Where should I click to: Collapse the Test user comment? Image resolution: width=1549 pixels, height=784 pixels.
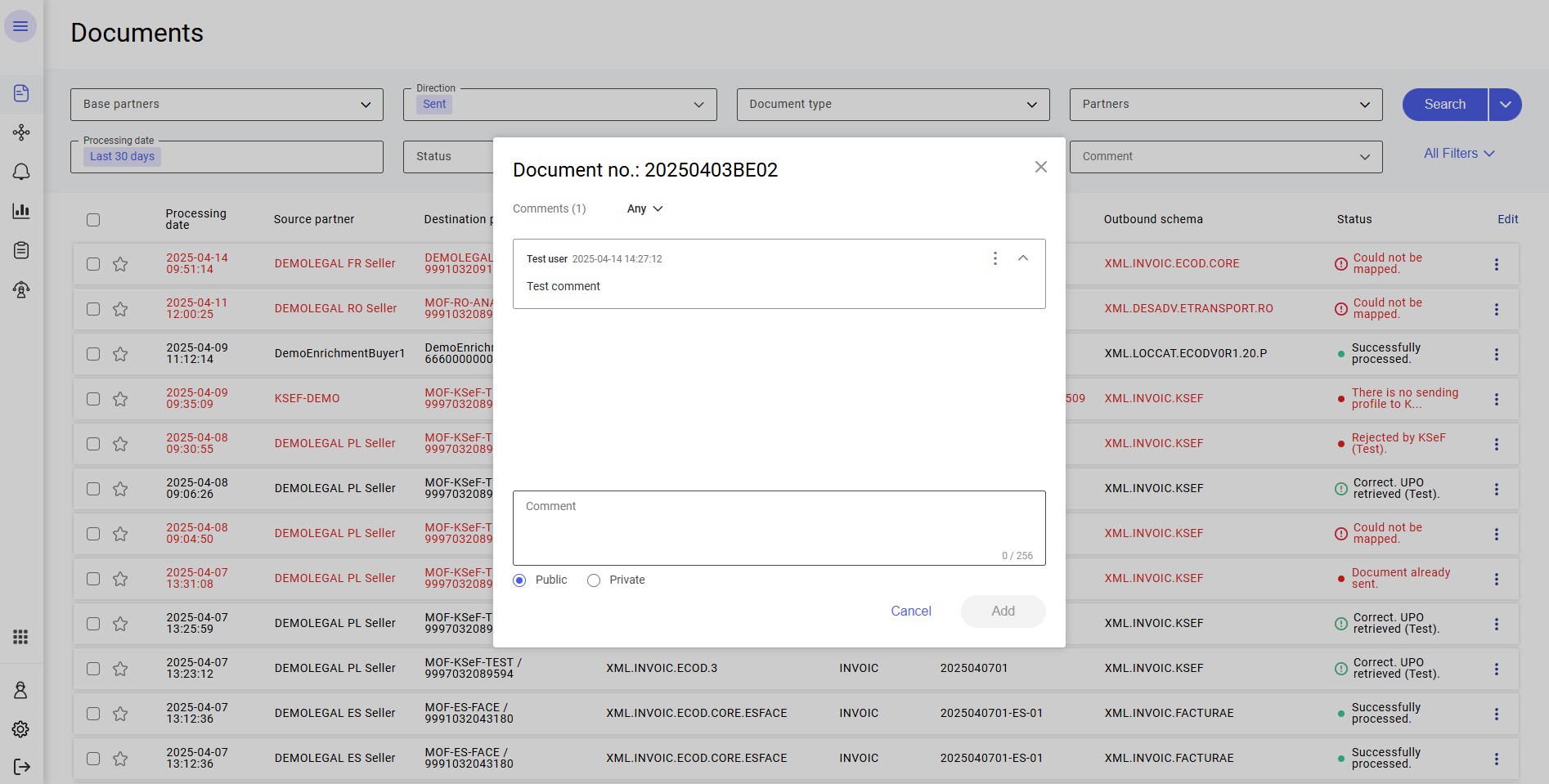click(1022, 258)
